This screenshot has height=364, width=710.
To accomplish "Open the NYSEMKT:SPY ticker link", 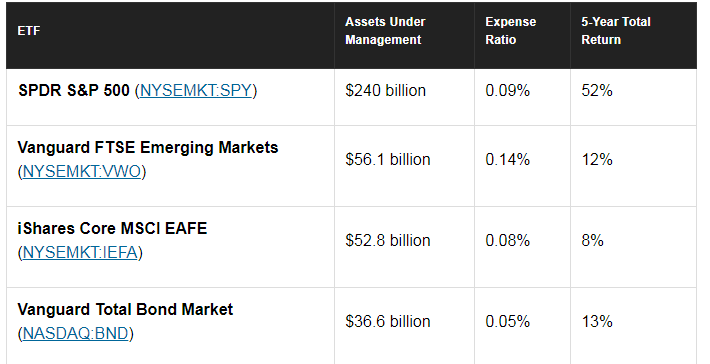I will 196,91.
